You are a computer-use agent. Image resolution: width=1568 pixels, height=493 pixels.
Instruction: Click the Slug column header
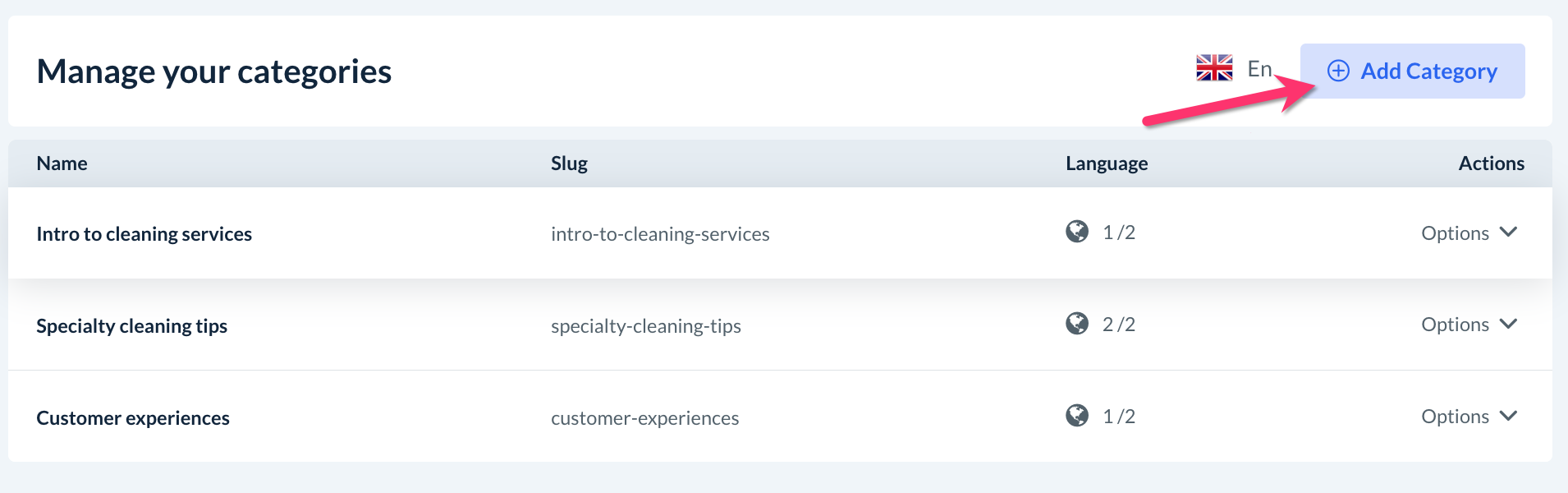569,164
